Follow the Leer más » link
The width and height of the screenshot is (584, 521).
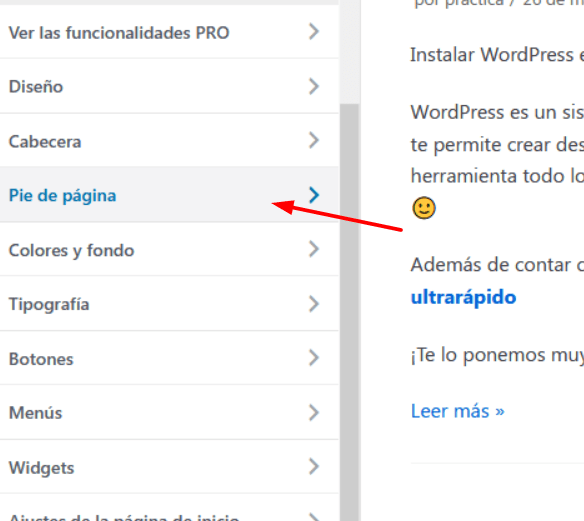pyautogui.click(x=457, y=411)
